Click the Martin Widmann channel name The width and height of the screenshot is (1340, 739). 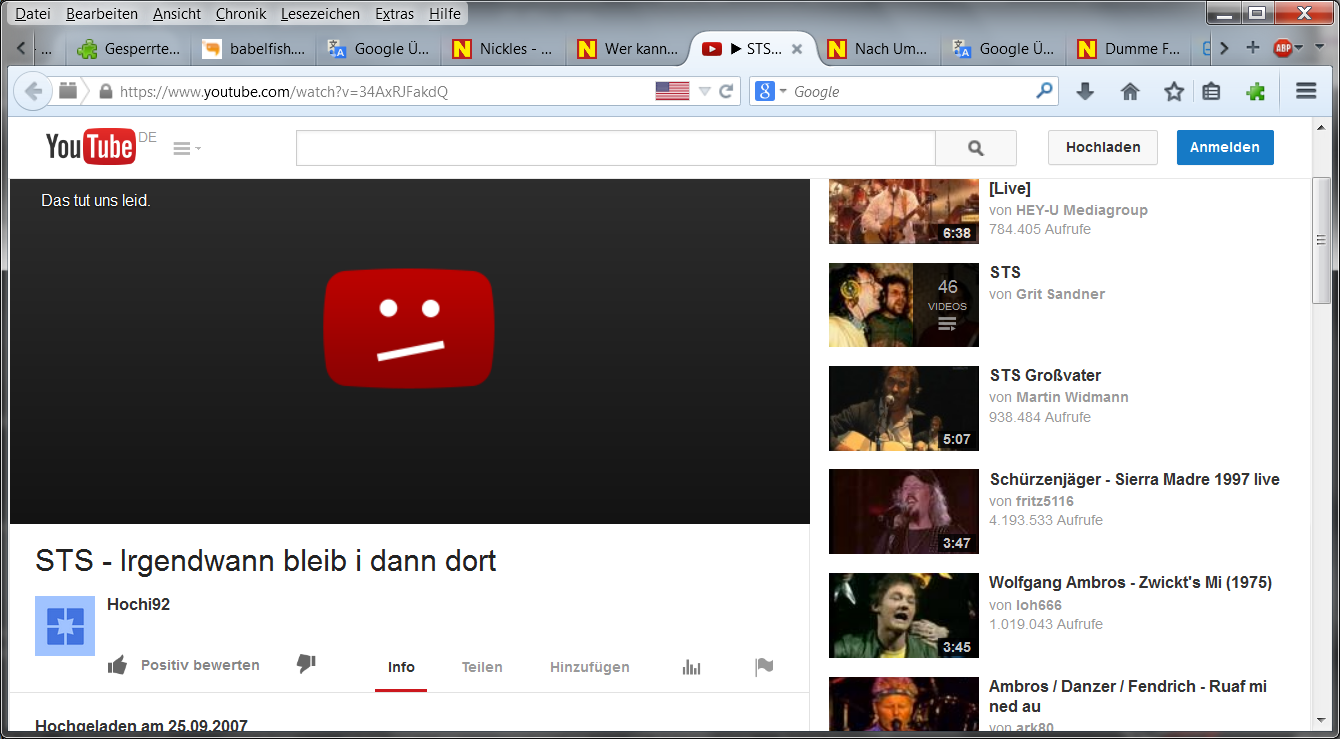click(1072, 397)
